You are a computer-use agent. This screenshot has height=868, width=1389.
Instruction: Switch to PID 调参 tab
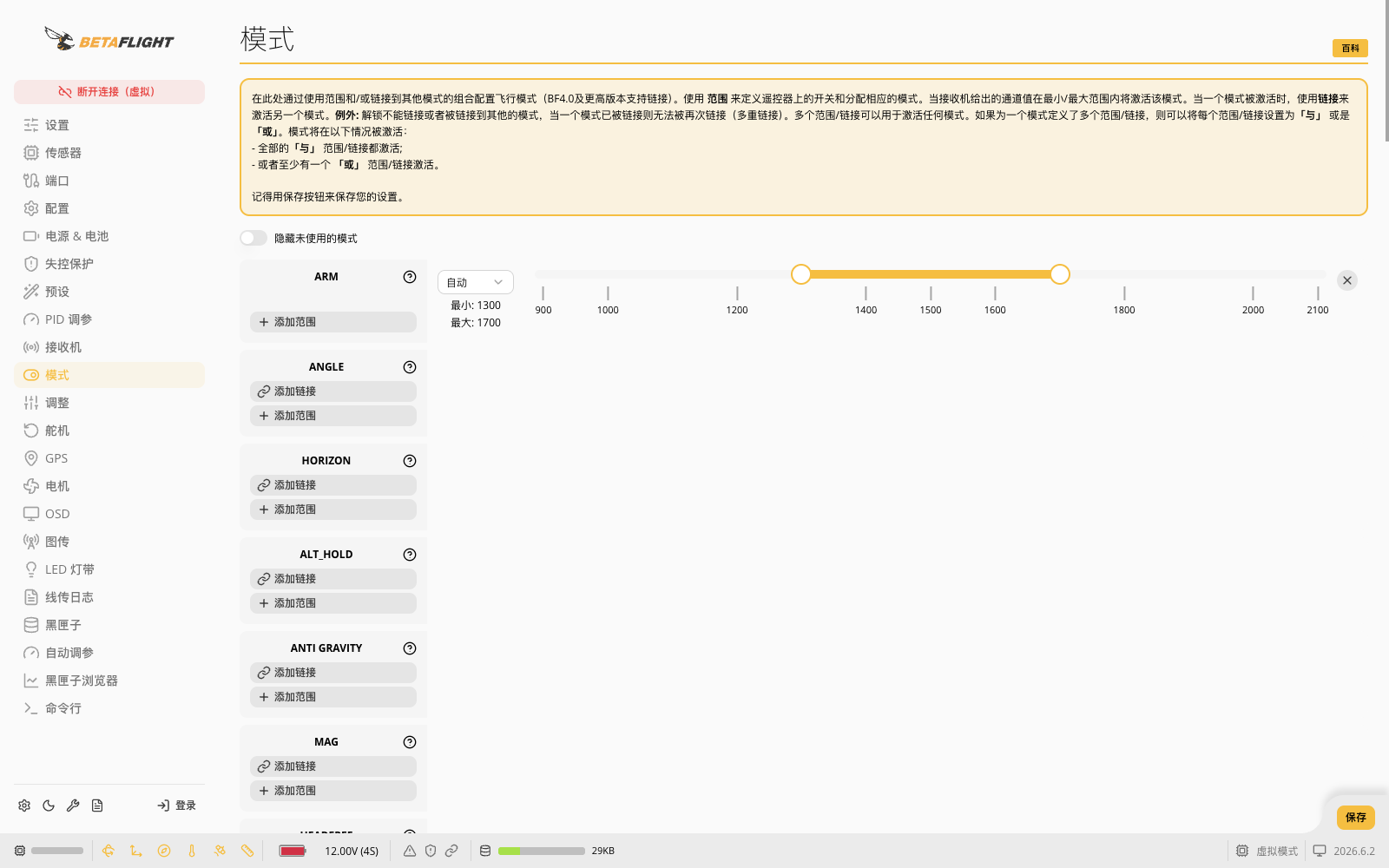pyautogui.click(x=109, y=319)
